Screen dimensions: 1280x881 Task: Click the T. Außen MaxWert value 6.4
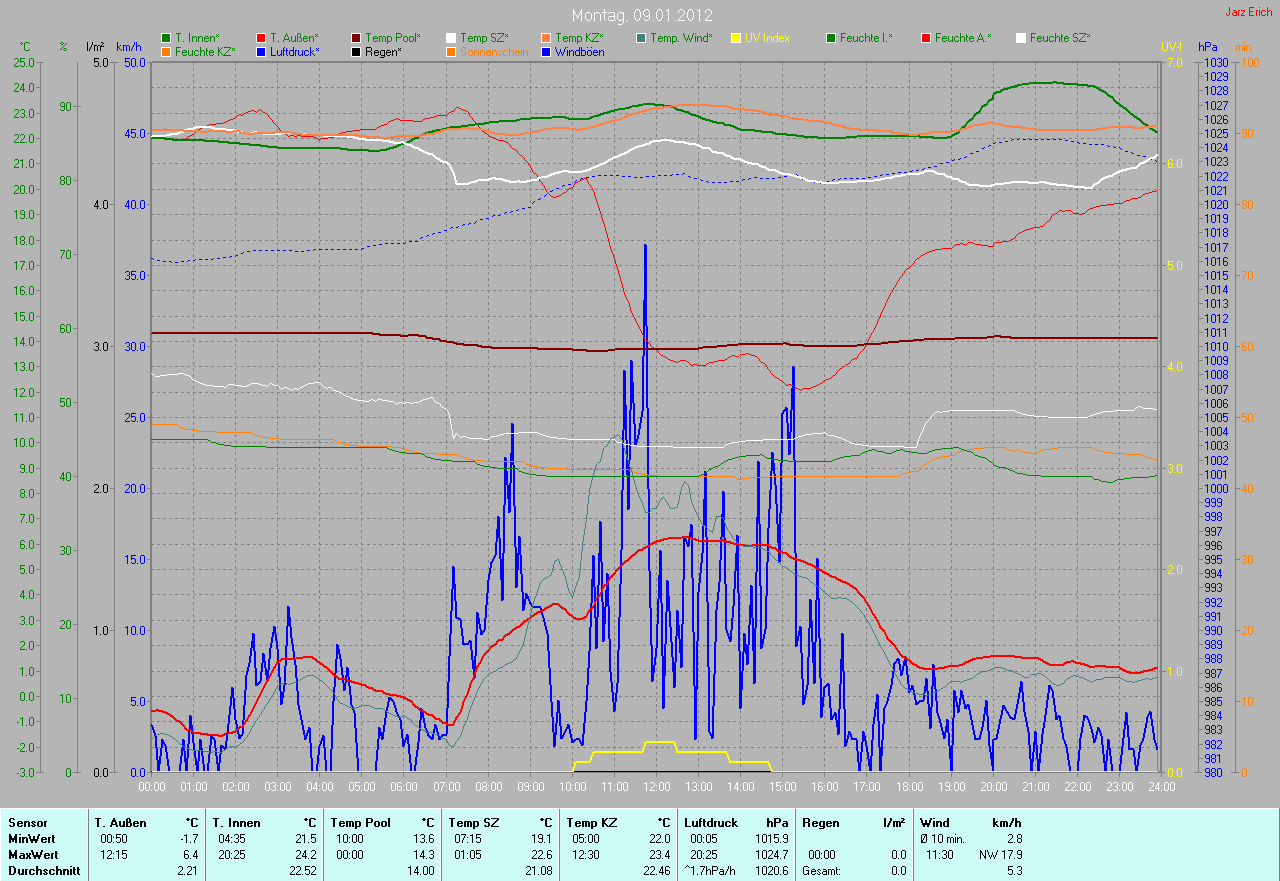[190, 854]
